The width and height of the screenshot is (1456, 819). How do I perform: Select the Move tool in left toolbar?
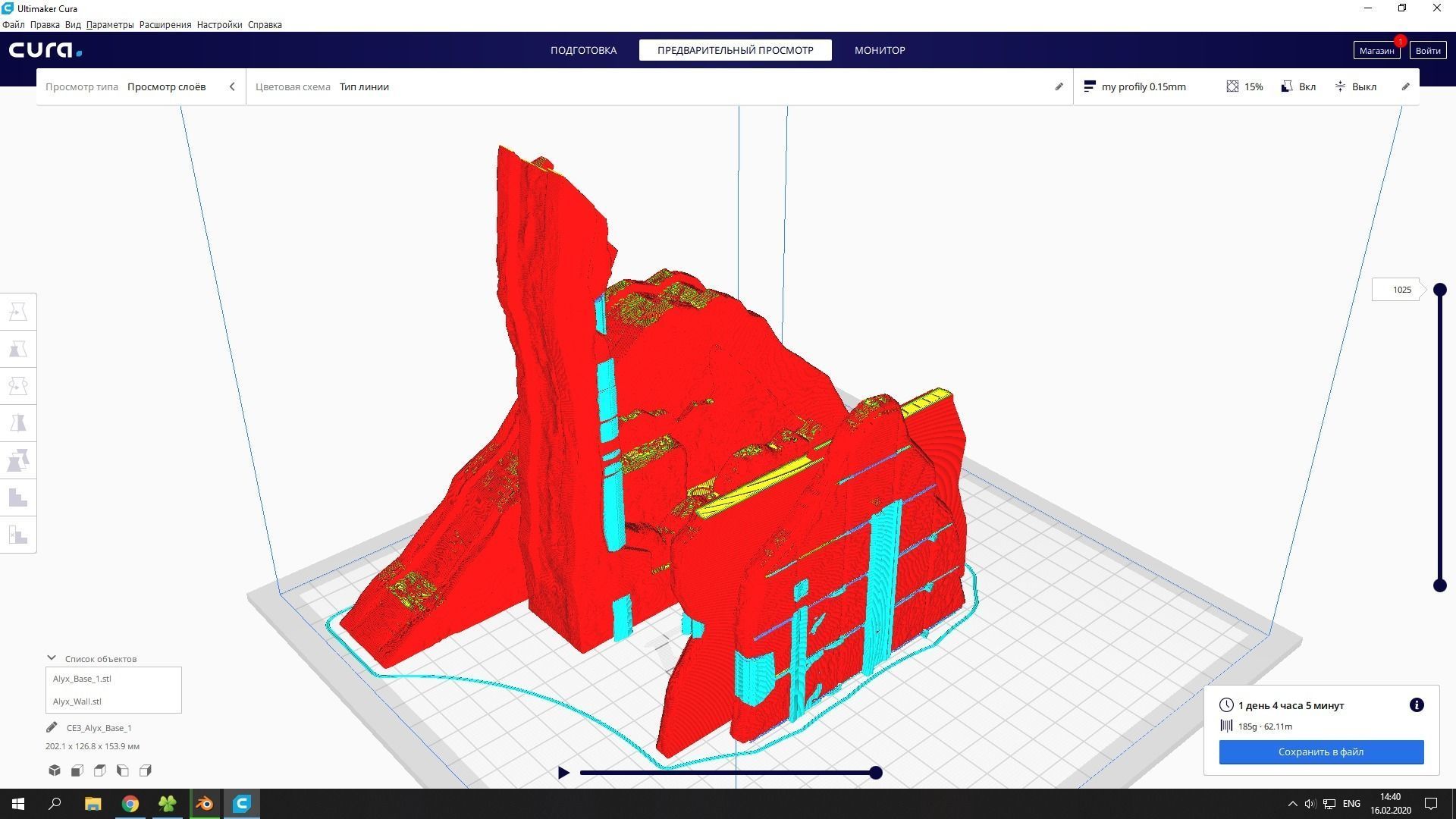pyautogui.click(x=18, y=312)
